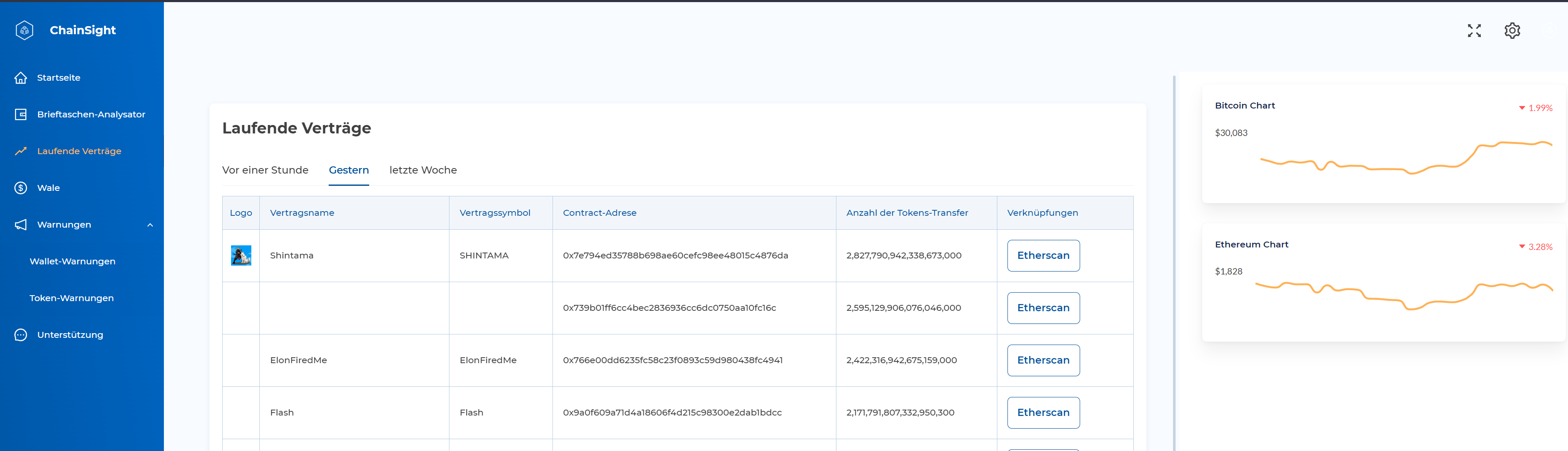Viewport: 1568px width, 451px height.
Task: Click the Shintama token logo thumbnail
Action: [241, 255]
